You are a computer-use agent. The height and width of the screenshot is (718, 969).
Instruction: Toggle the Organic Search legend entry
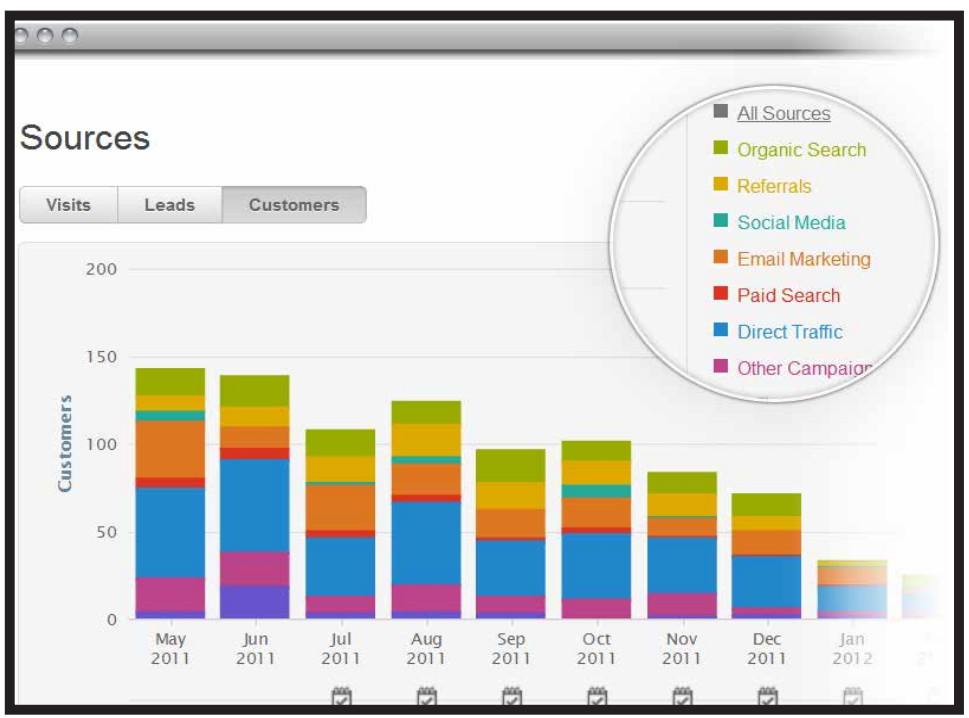pyautogui.click(x=802, y=150)
